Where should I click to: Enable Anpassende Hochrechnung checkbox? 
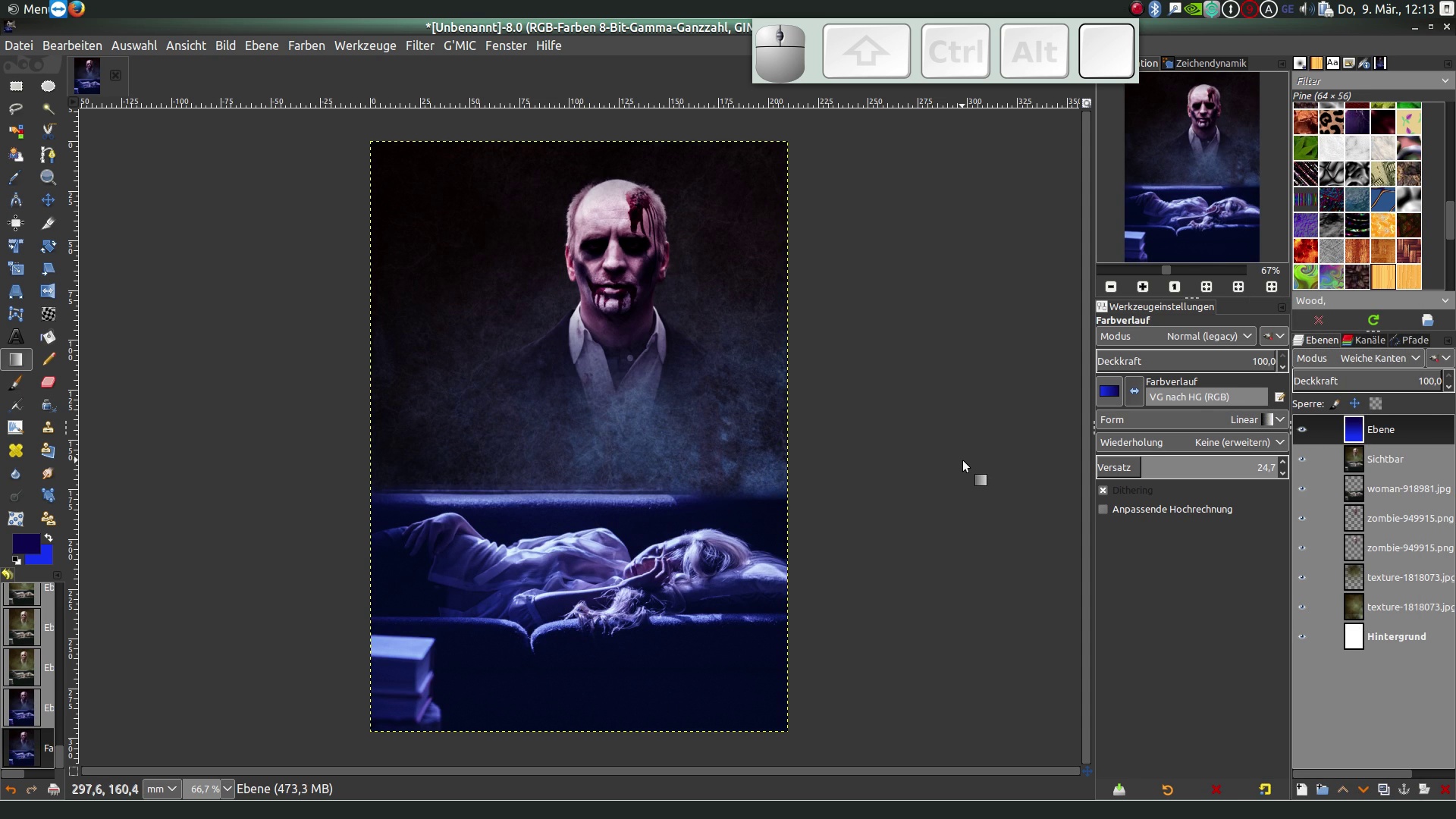[x=1103, y=510]
